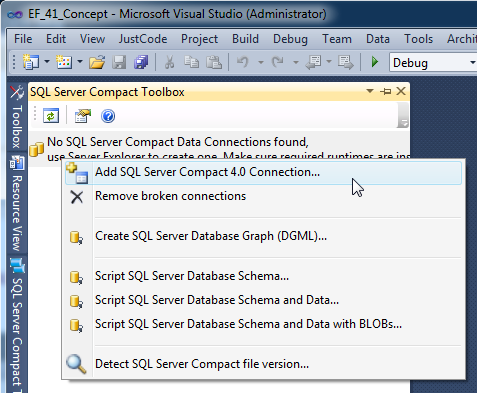Open the View menu
Image resolution: width=477 pixels, height=393 pixels.
pos(92,39)
